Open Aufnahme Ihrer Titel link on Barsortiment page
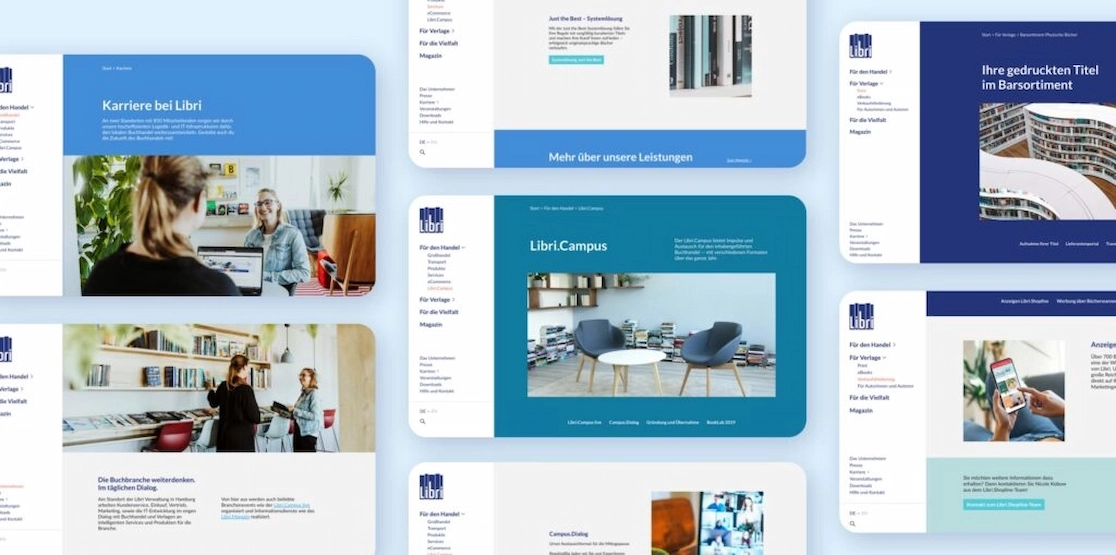 pos(1039,243)
